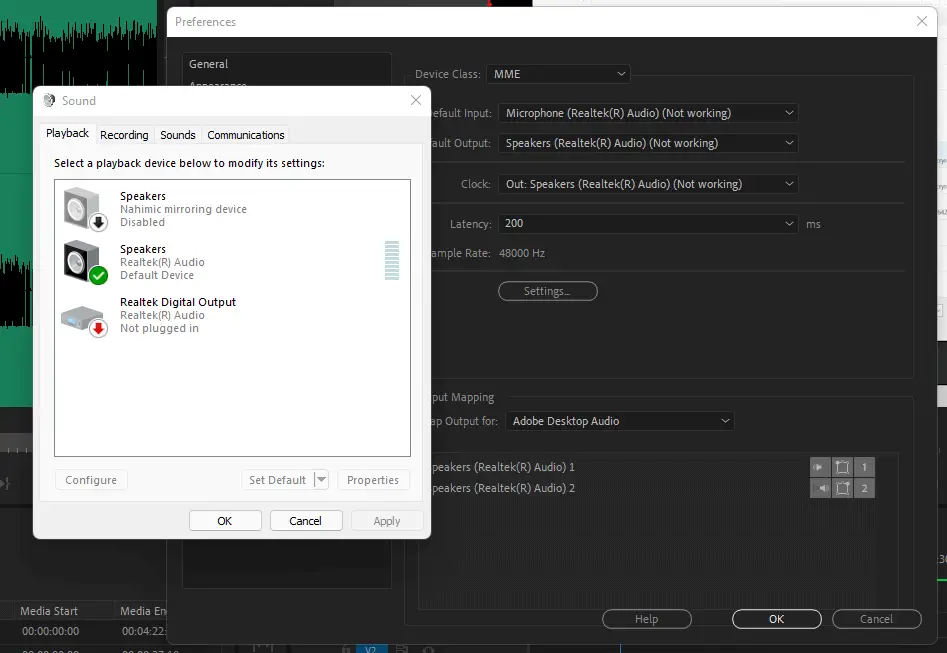Open Properties for the selected playback device
This screenshot has height=653, width=947.
[x=373, y=480]
